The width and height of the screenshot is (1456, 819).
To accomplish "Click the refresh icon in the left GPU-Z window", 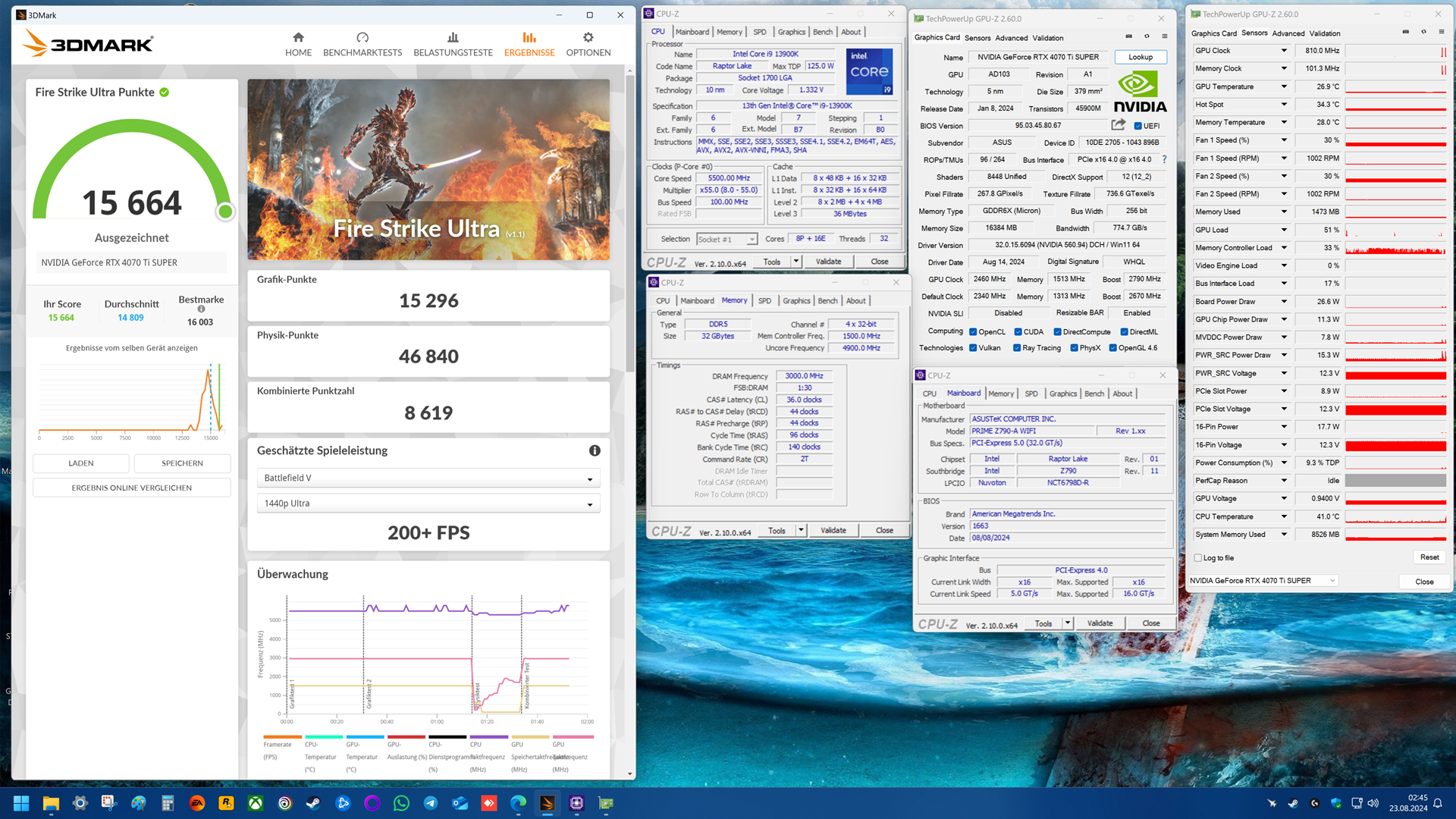I will [1147, 36].
